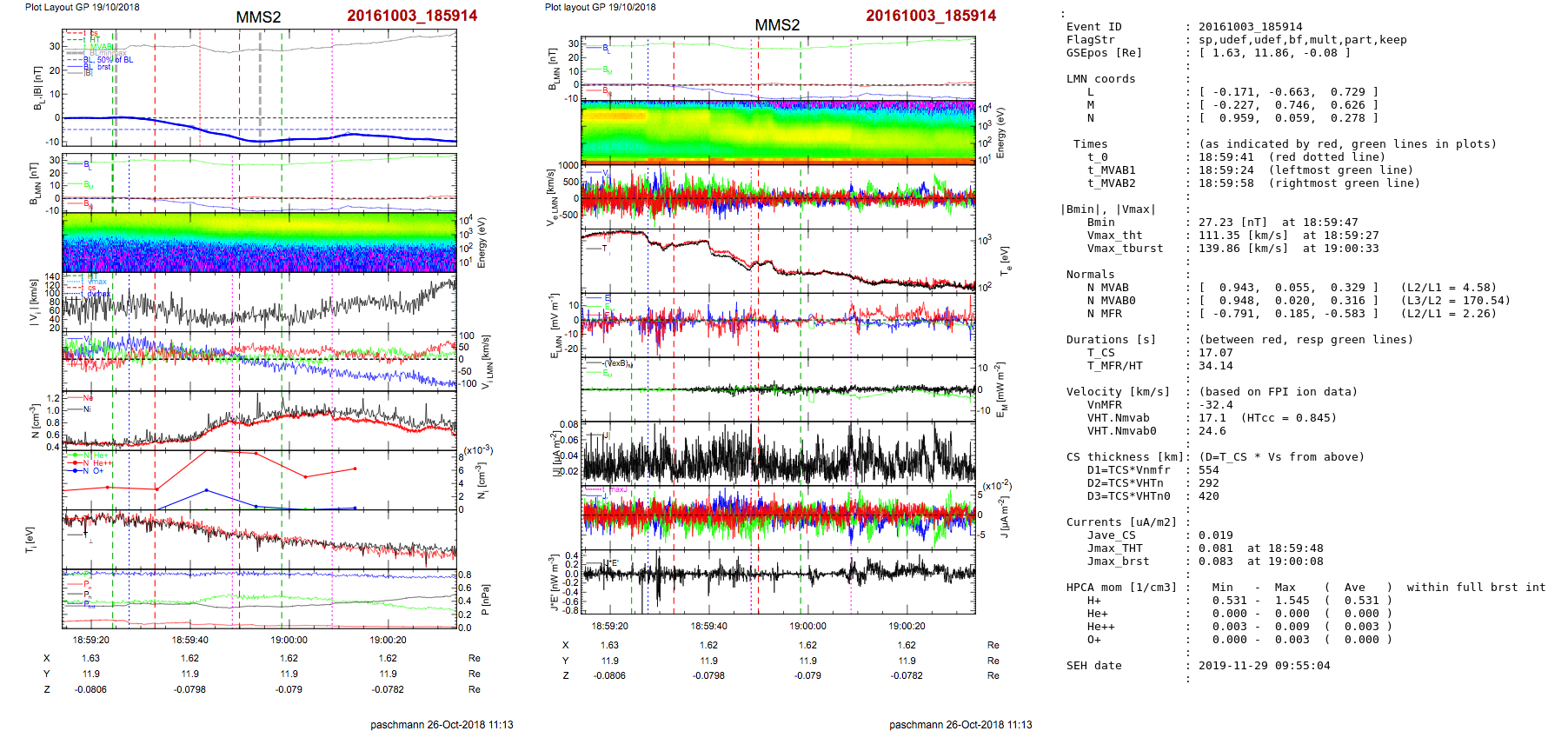Click the T_CS duration value 17.07
This screenshot has height=731, width=1568.
pos(1215,353)
